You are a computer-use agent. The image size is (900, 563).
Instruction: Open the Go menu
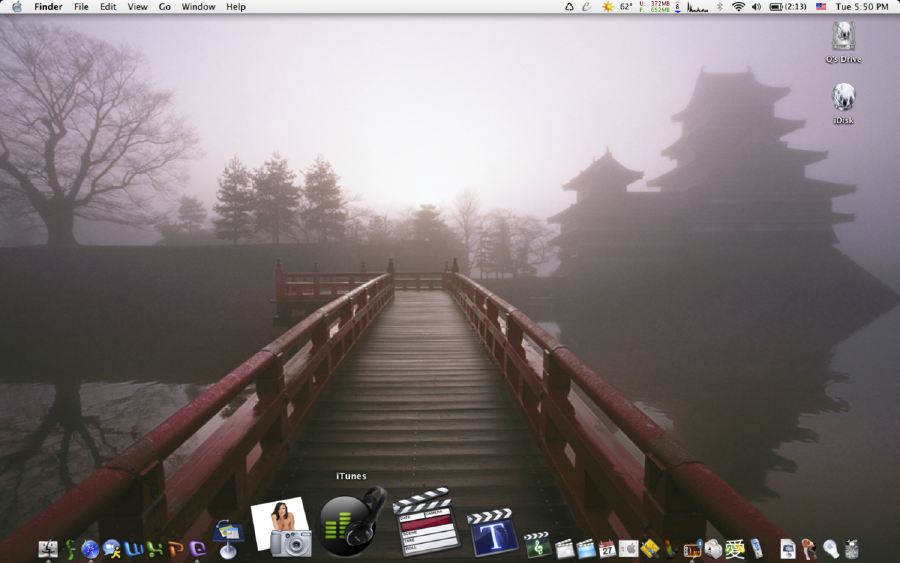[164, 7]
